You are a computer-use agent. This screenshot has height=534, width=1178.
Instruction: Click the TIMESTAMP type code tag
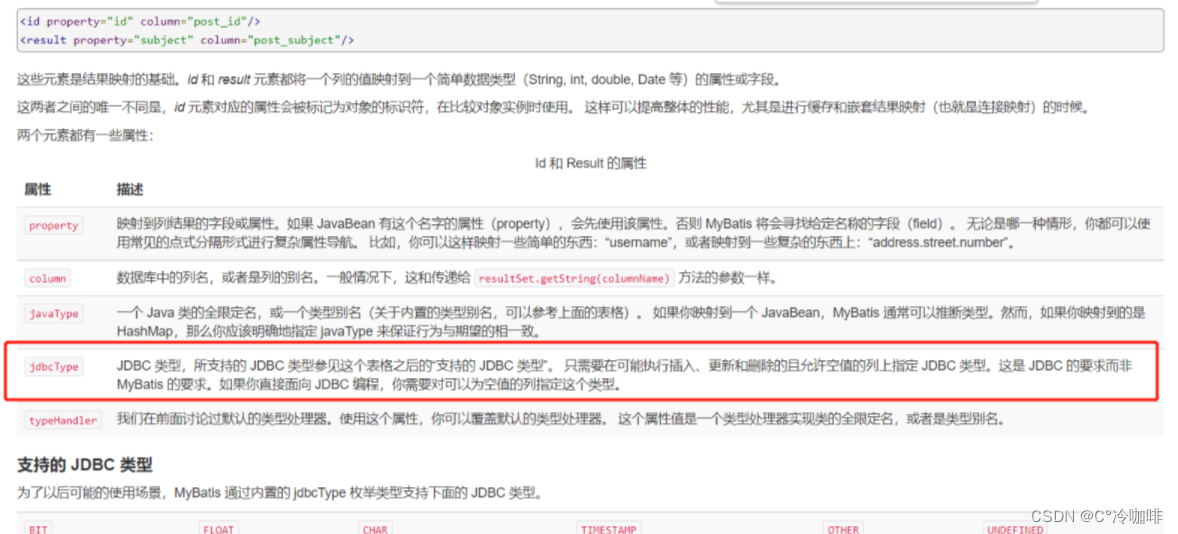609,529
